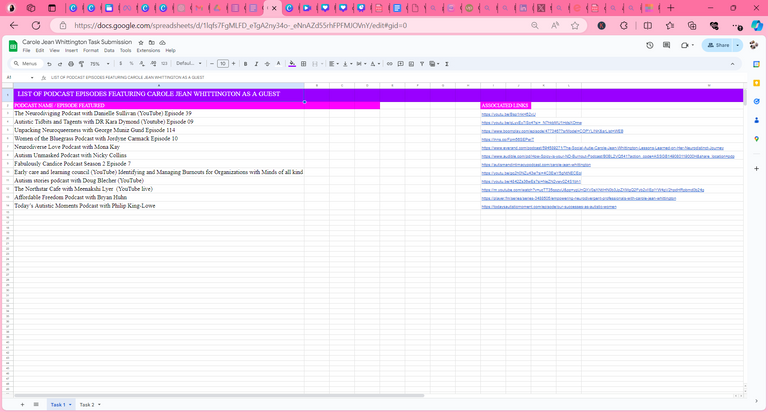The height and width of the screenshot is (412, 768).
Task: Format cell as percent
Action: (x=131, y=64)
